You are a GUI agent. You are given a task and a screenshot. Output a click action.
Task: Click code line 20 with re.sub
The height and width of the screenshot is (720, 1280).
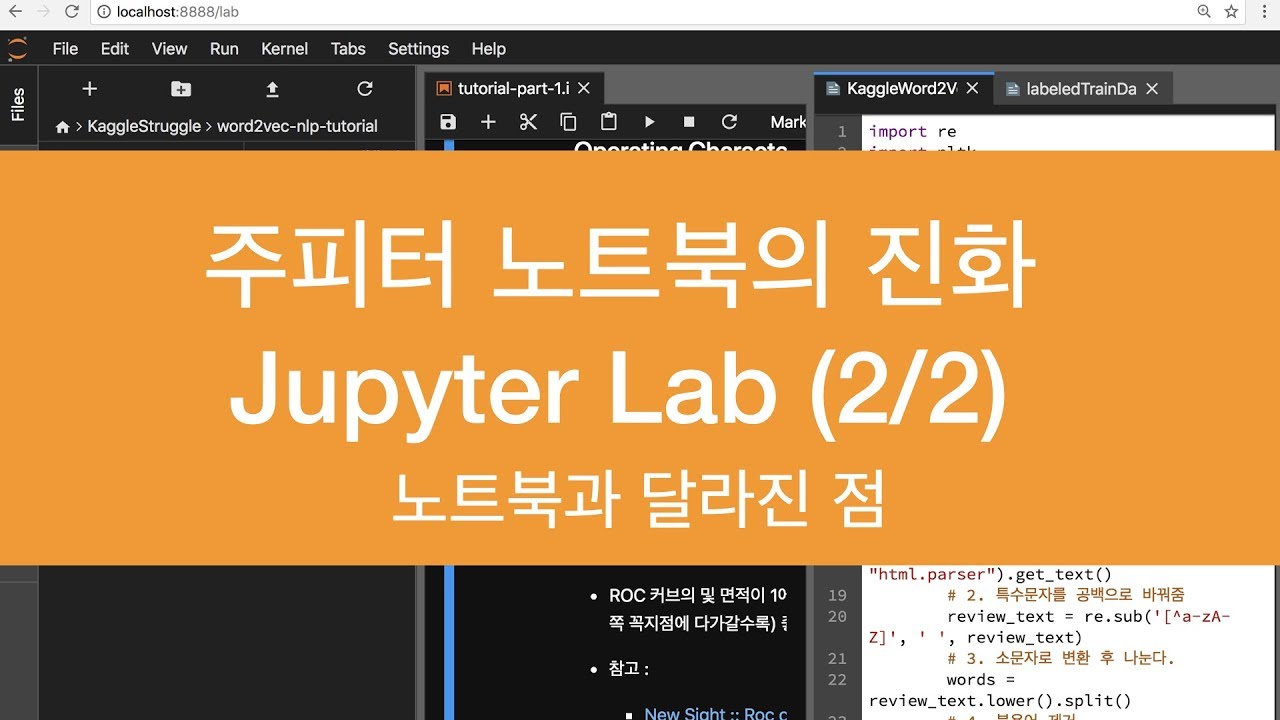click(1088, 616)
